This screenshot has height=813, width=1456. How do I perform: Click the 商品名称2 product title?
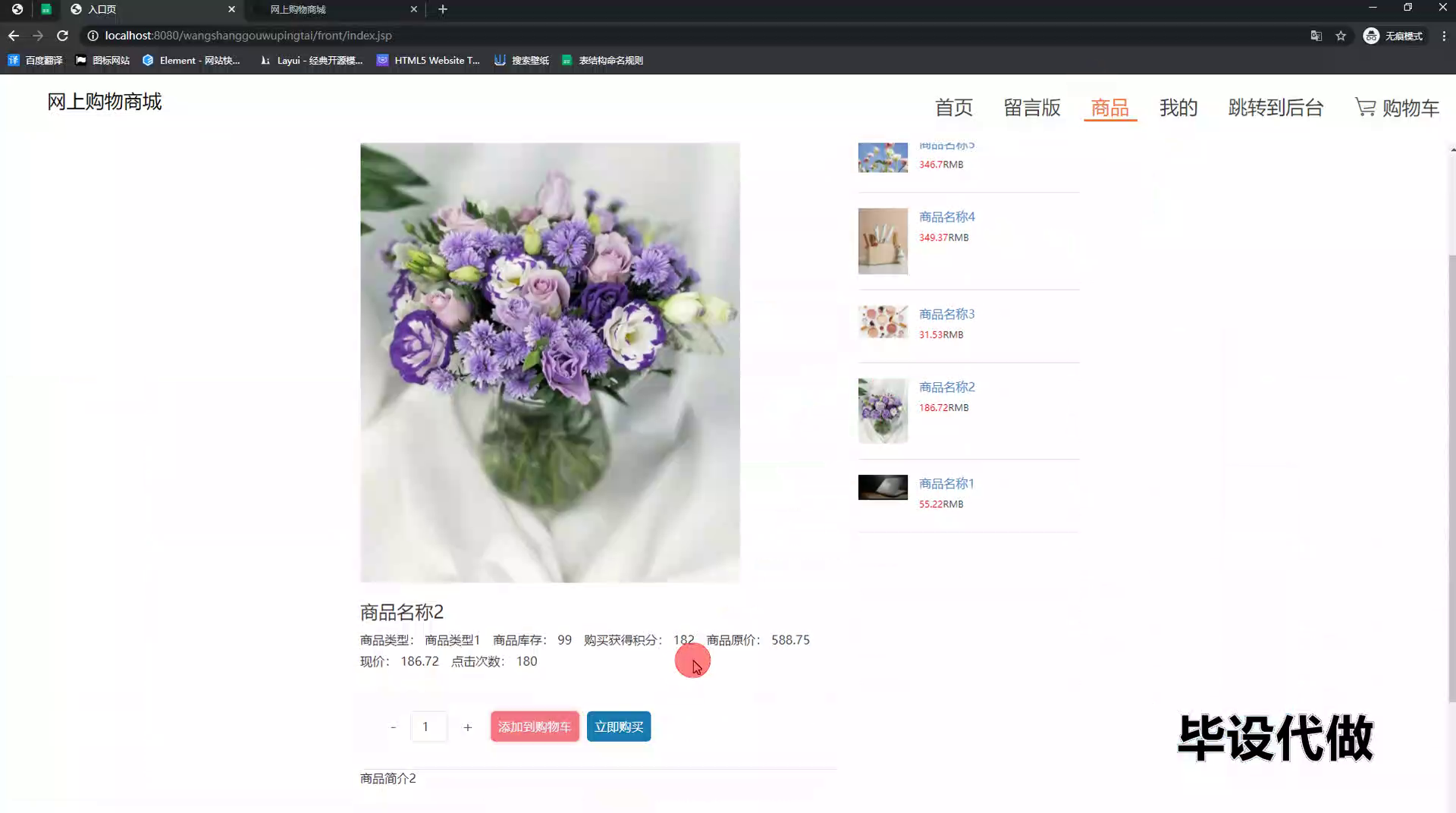pos(402,612)
